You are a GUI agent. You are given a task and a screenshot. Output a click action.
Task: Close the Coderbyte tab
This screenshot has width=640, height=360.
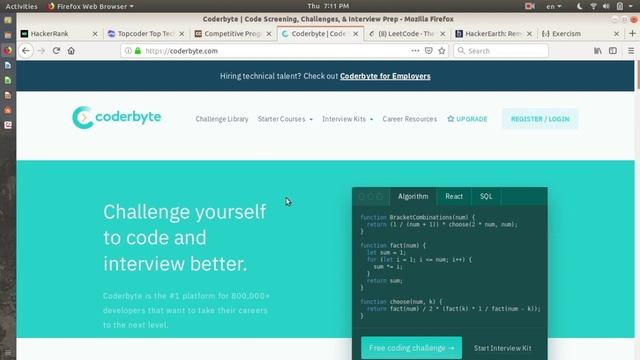pos(356,34)
